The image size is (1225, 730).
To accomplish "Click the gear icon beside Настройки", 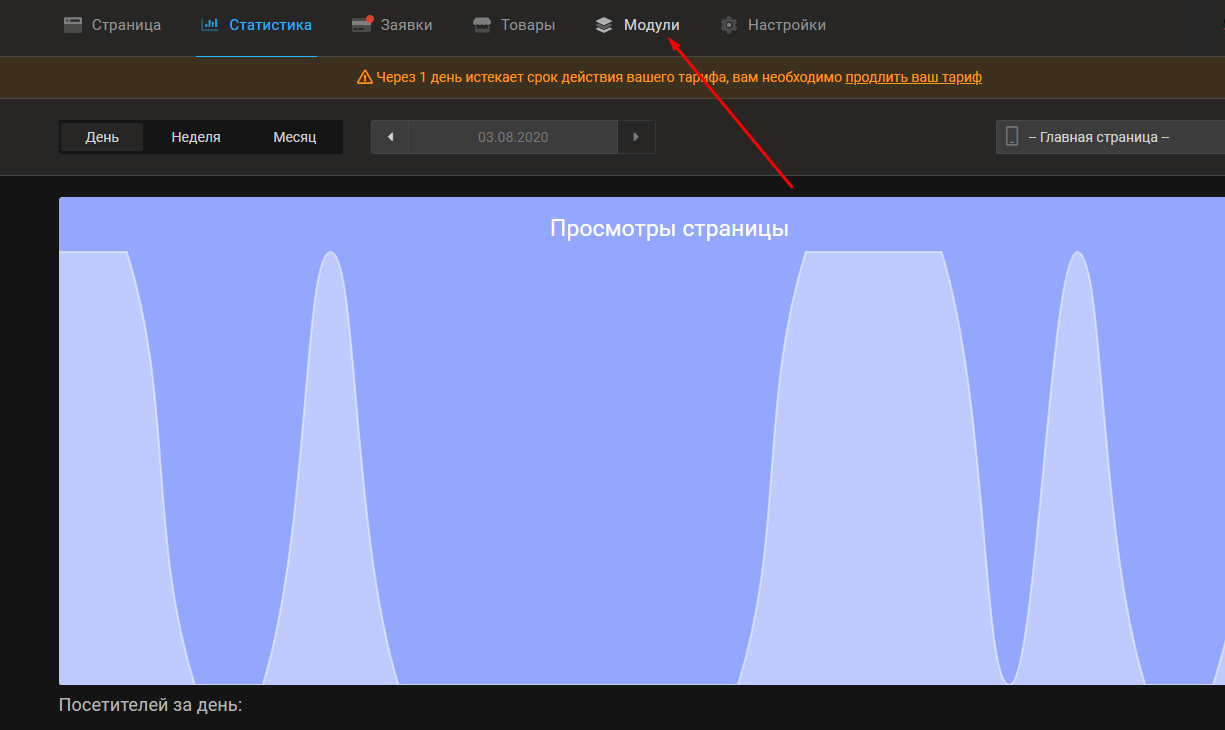I will (729, 25).
